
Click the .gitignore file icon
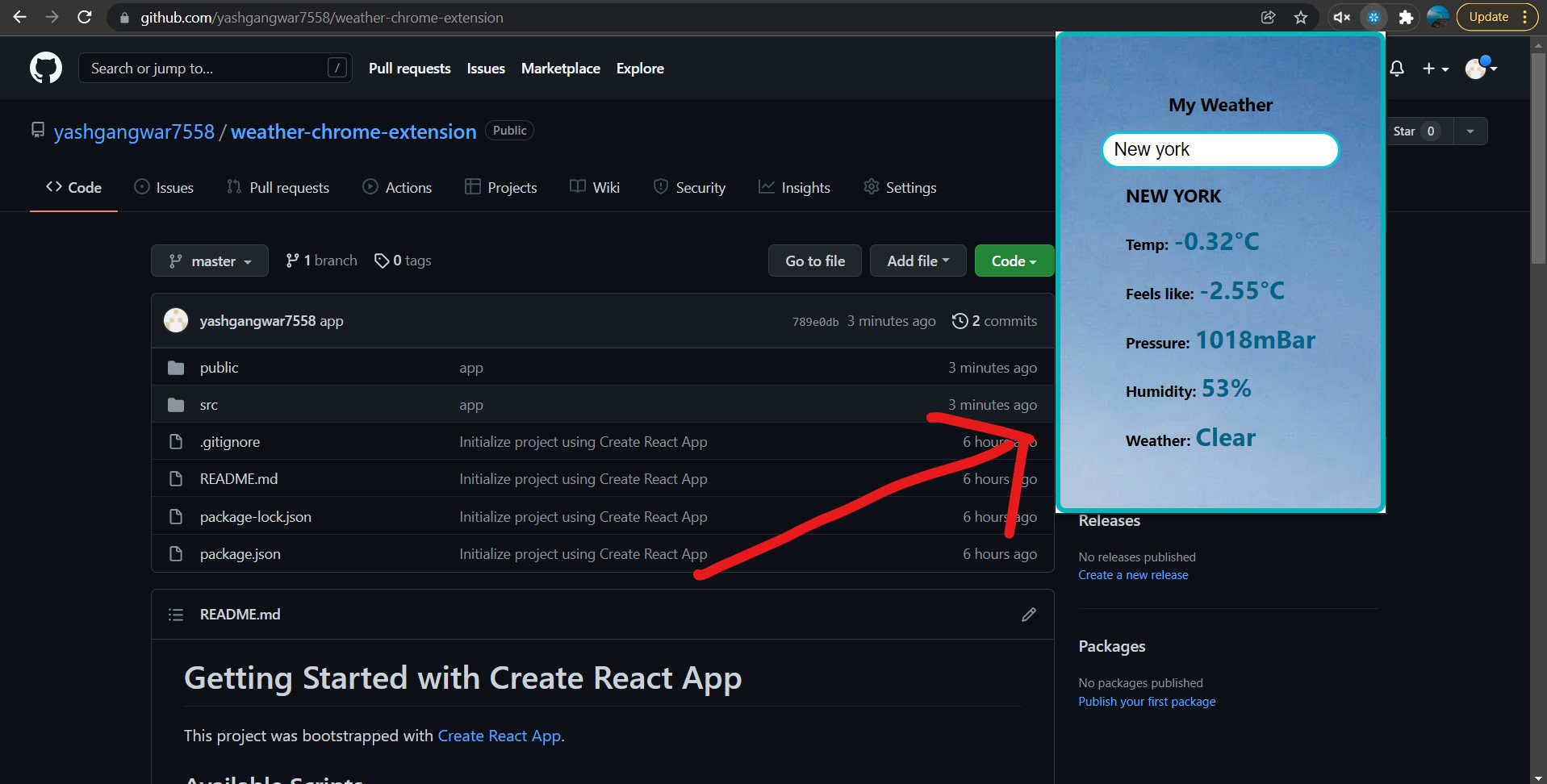176,442
